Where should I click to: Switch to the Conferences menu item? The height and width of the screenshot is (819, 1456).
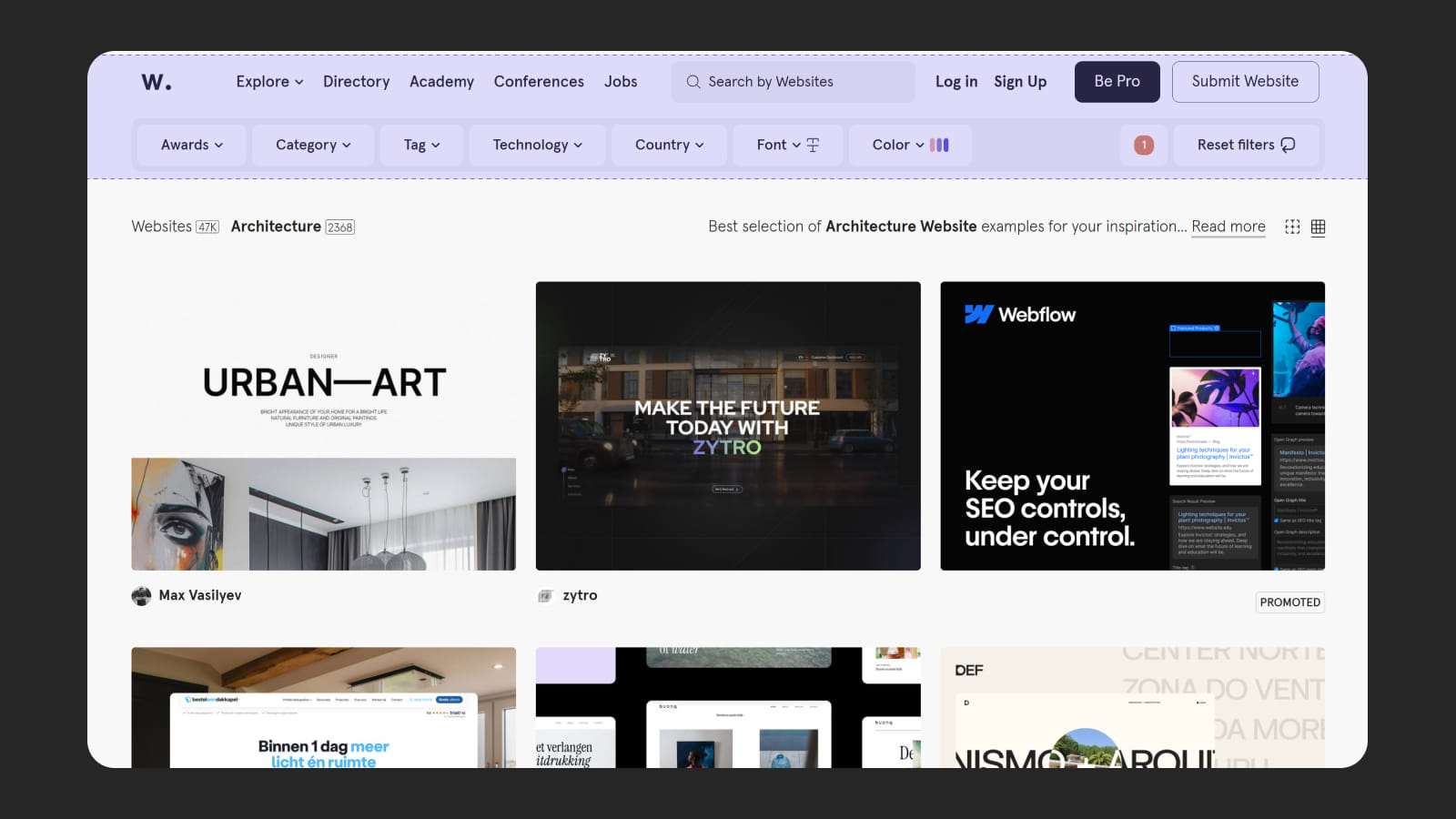539,82
